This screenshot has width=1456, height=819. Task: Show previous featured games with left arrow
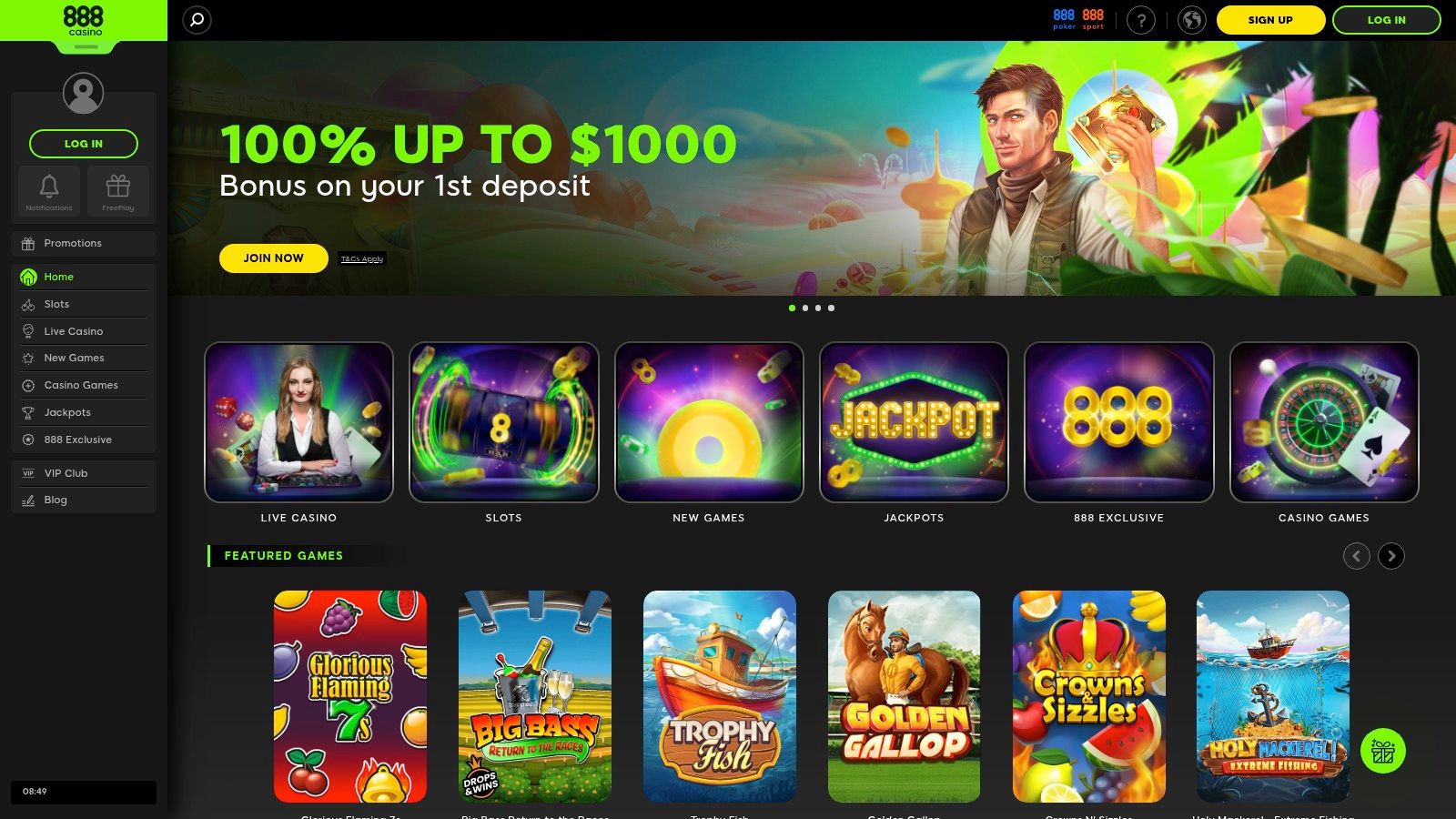(x=1357, y=556)
